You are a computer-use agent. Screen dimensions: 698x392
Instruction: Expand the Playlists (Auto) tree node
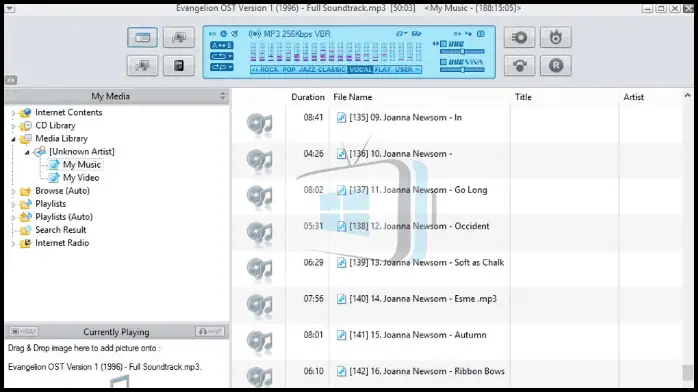[x=13, y=217]
